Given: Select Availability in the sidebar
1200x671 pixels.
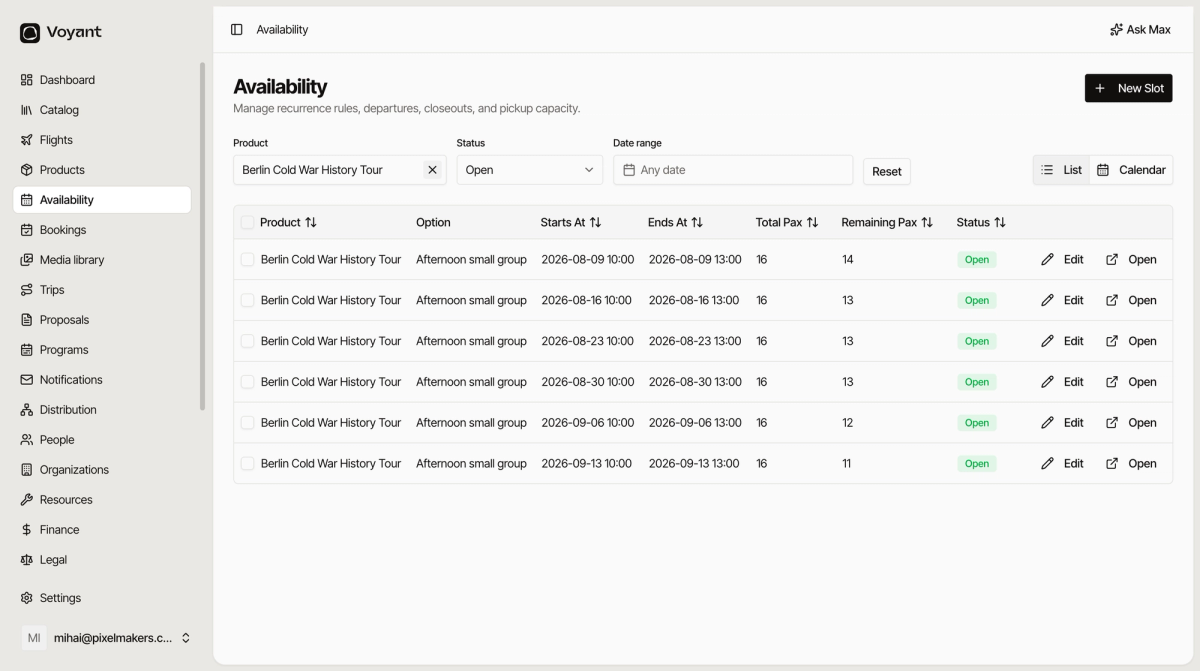Looking at the screenshot, I should pos(102,200).
